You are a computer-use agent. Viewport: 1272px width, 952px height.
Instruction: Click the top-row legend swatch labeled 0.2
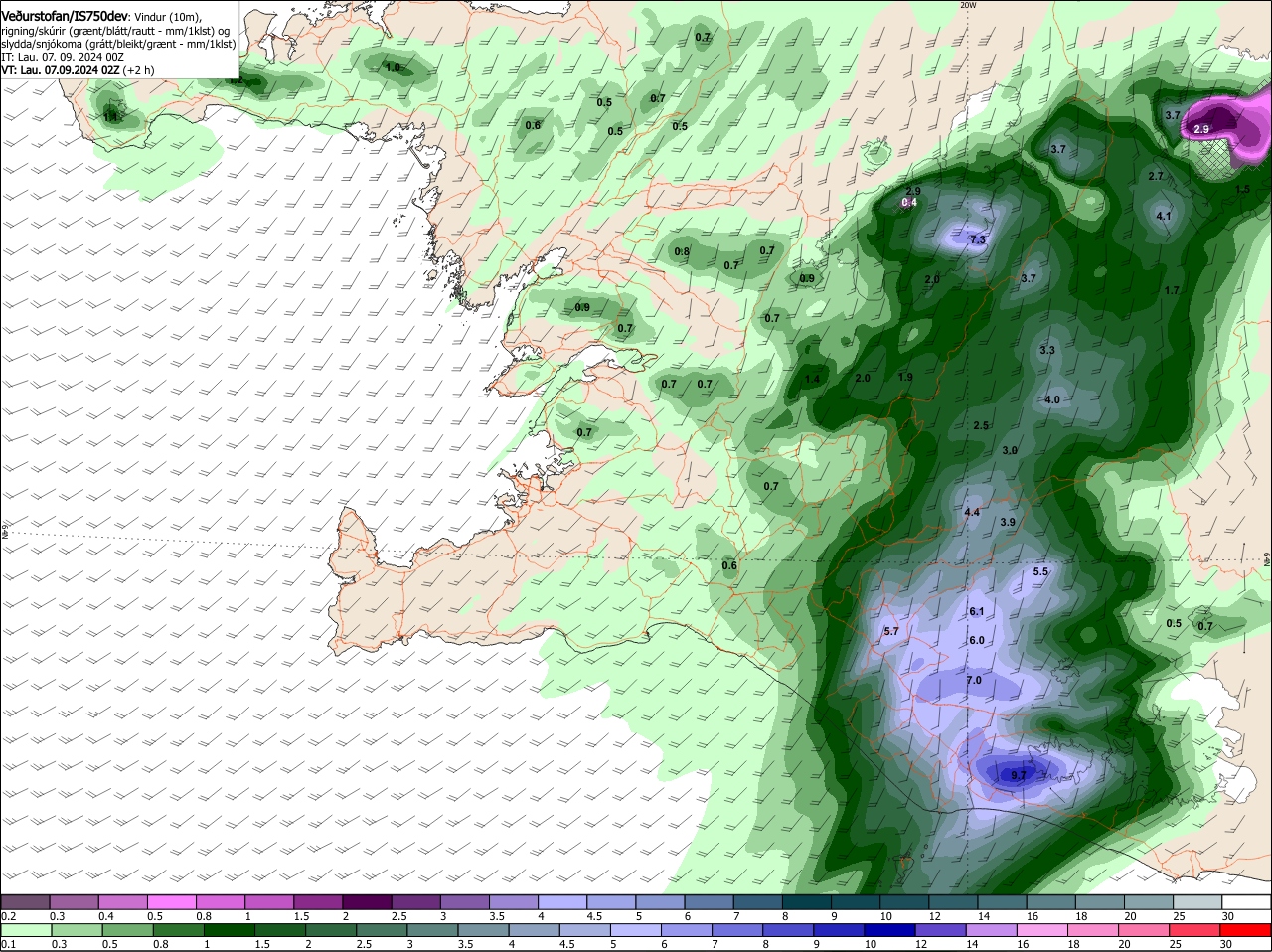pyautogui.click(x=25, y=902)
